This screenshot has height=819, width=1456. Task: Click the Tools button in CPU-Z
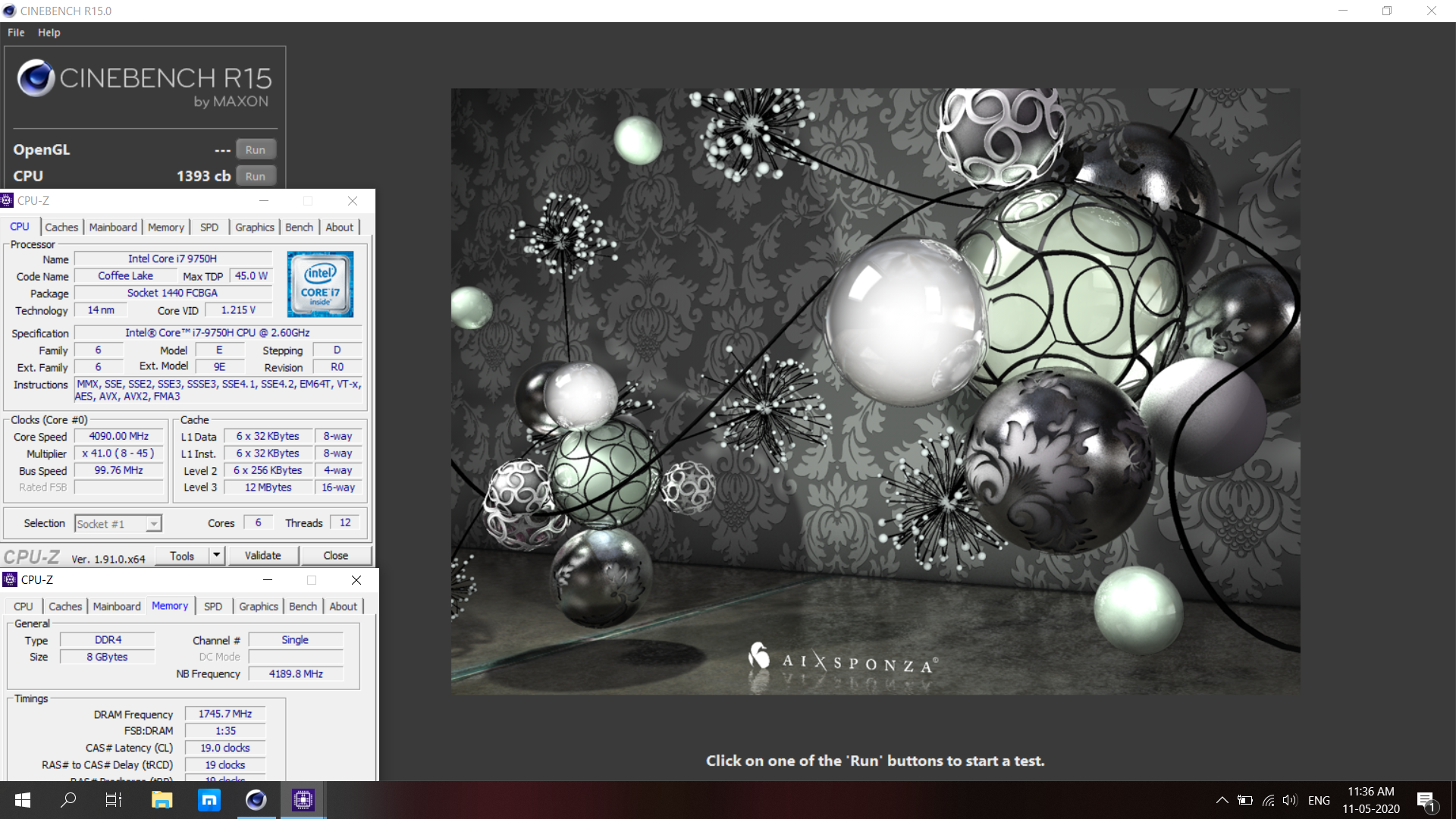click(x=182, y=556)
